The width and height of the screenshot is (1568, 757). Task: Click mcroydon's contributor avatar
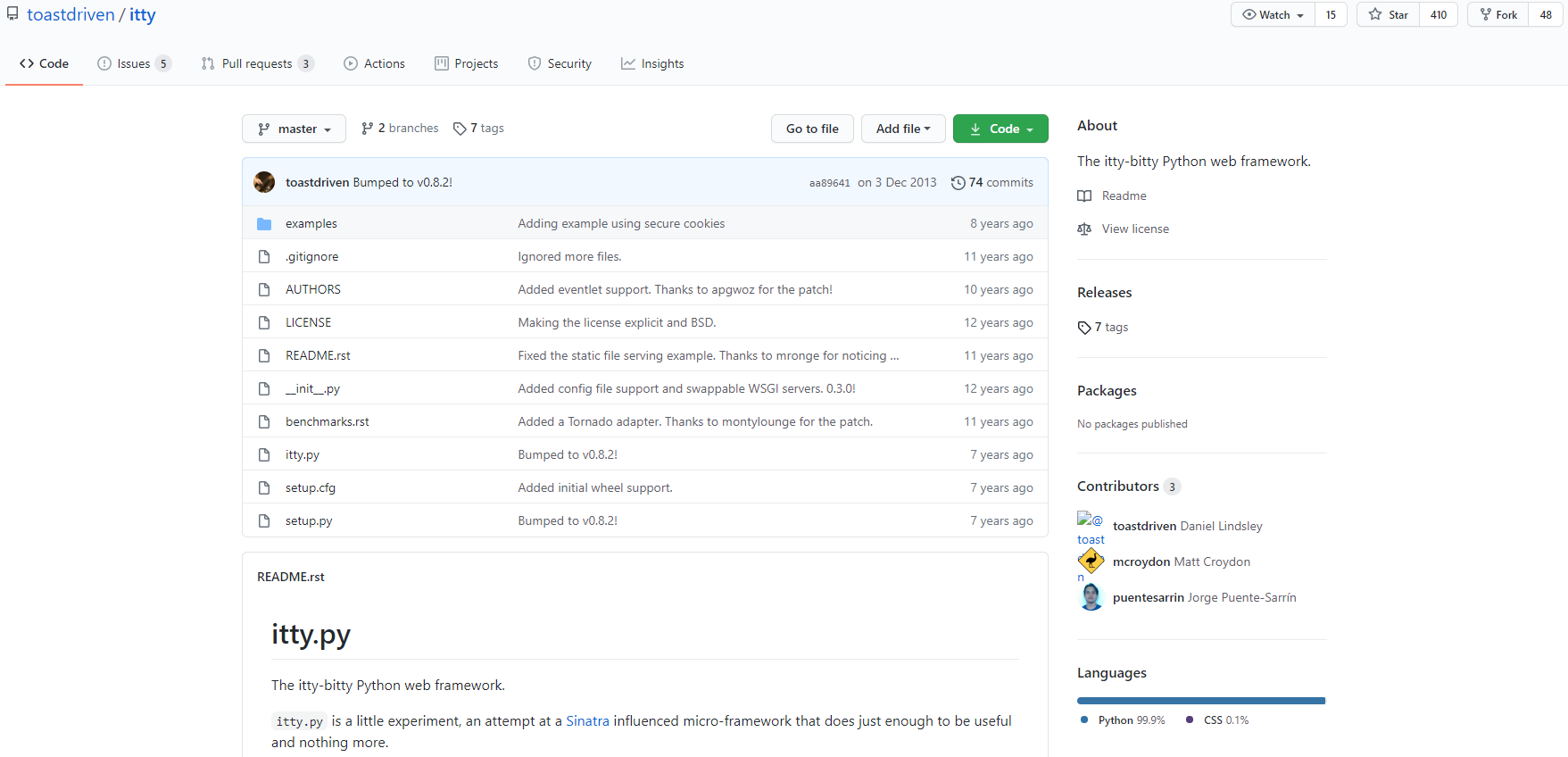pyautogui.click(x=1091, y=562)
